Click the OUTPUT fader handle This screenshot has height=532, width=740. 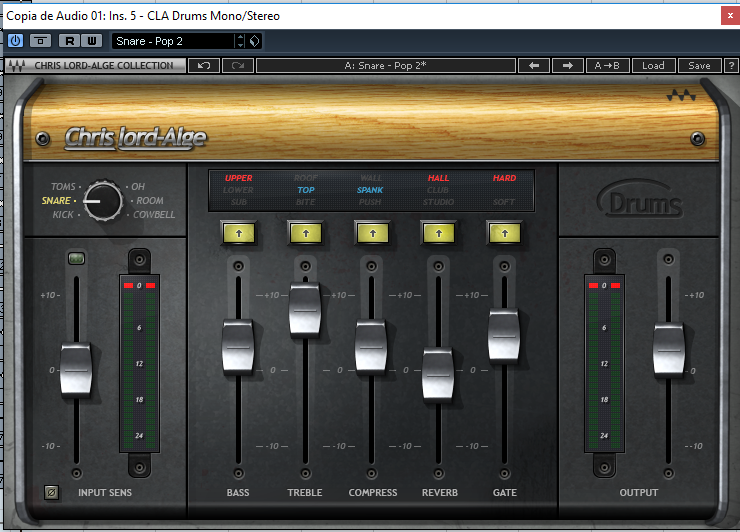pyautogui.click(x=669, y=350)
